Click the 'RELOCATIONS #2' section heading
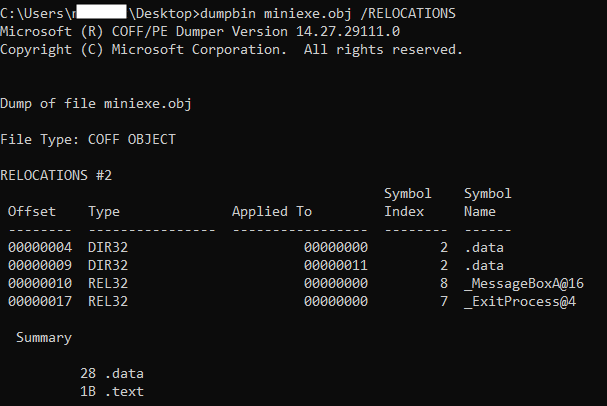The height and width of the screenshot is (406, 607). (x=56, y=175)
